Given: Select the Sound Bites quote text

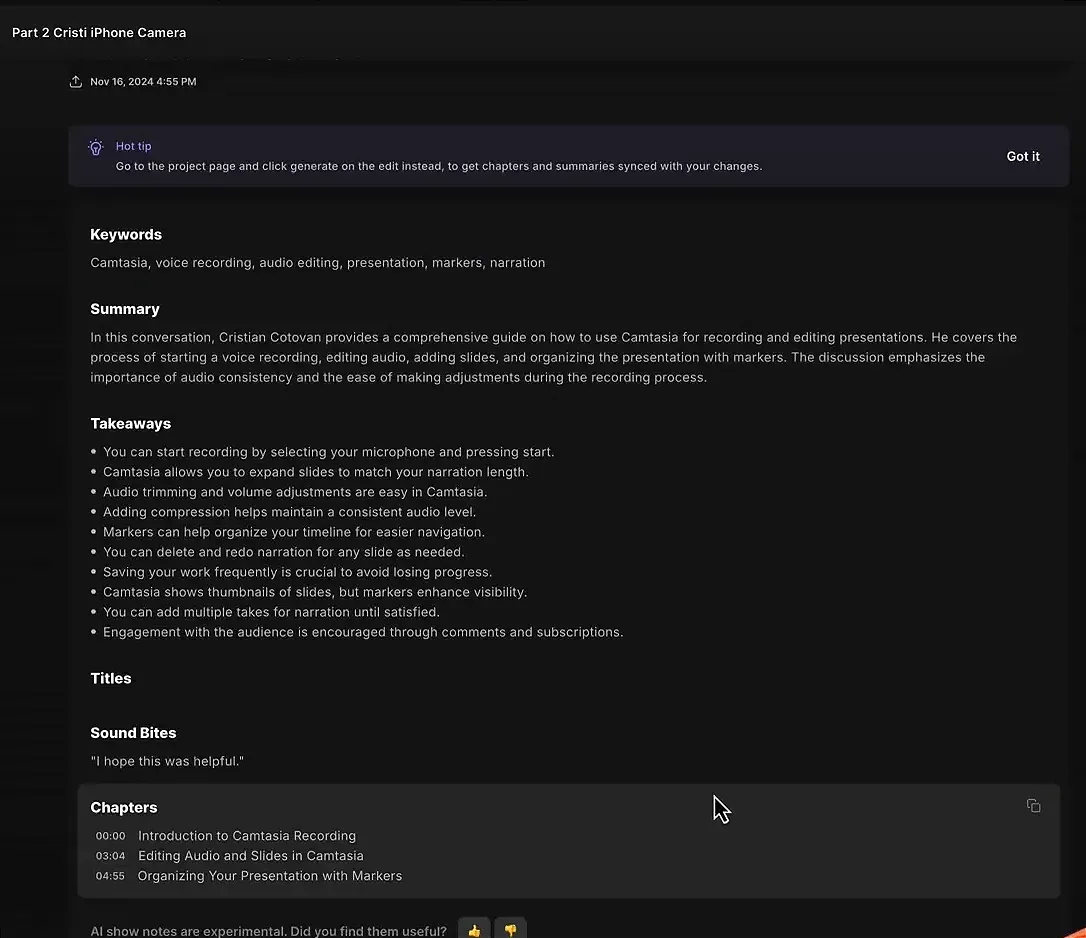Looking at the screenshot, I should pyautogui.click(x=167, y=760).
